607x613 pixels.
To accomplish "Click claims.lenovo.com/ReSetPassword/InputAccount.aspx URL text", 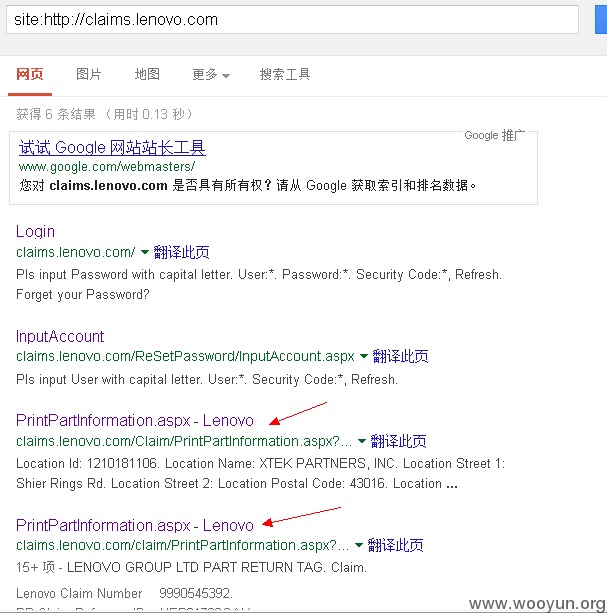I will coord(185,356).
